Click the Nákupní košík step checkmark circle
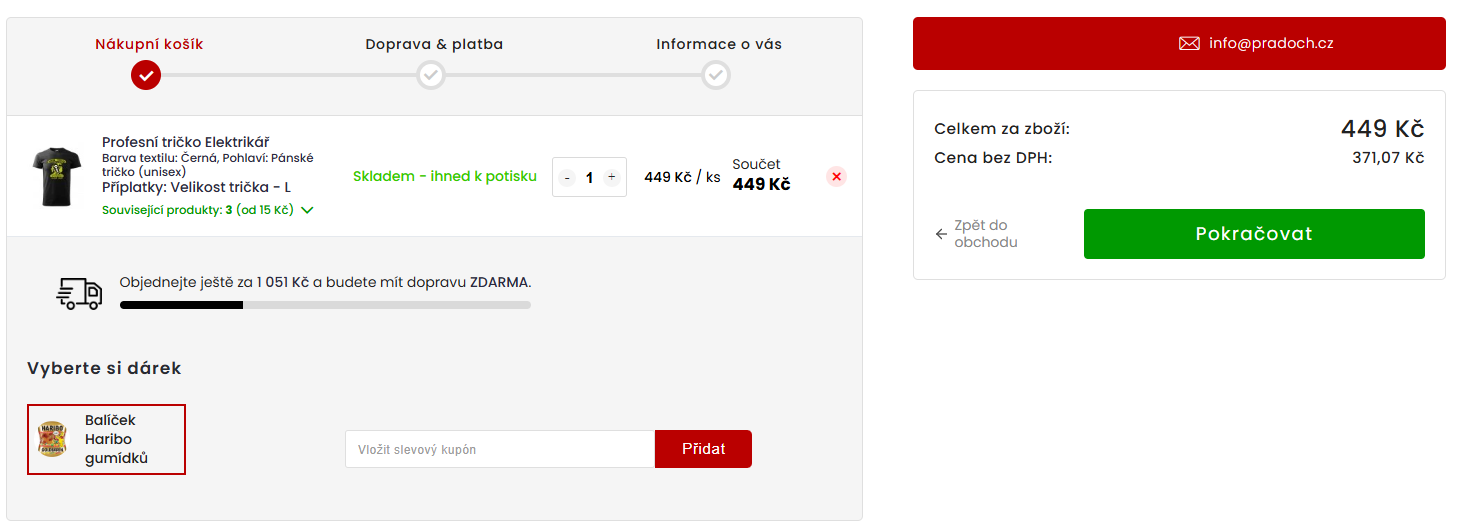Image resolution: width=1458 pixels, height=529 pixels. [x=146, y=75]
